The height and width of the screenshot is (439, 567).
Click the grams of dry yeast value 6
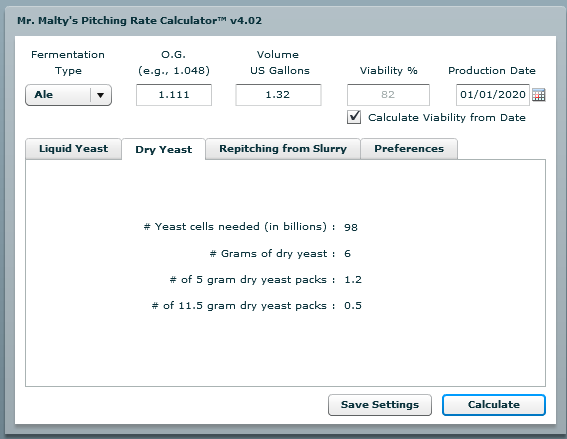tap(348, 253)
